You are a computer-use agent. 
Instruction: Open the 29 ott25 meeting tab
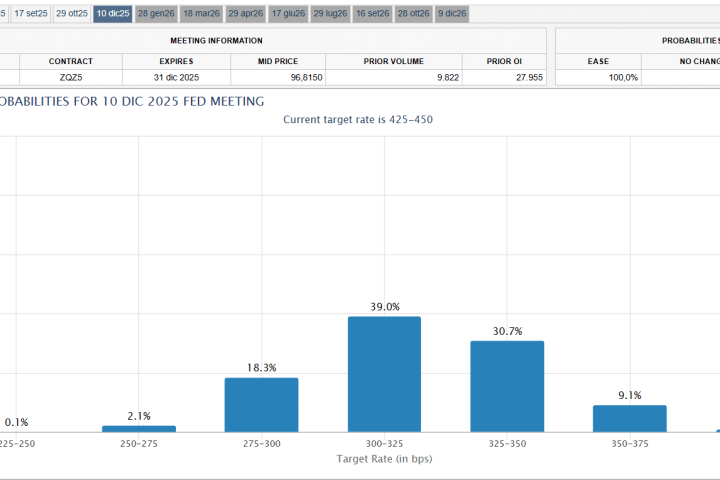point(72,14)
